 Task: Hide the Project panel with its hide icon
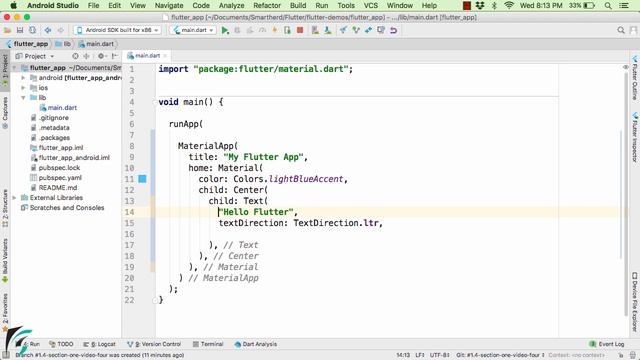[115, 56]
